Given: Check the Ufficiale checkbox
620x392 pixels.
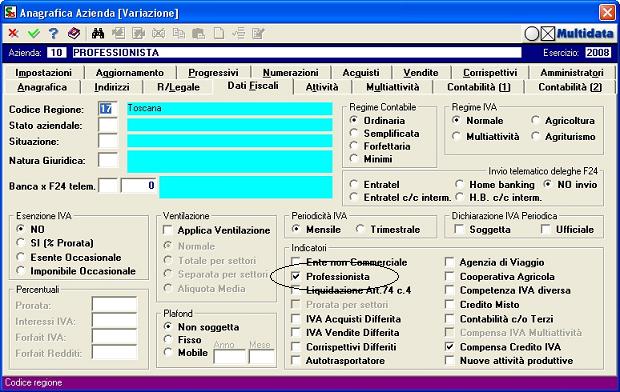Looking at the screenshot, I should pos(545,229).
